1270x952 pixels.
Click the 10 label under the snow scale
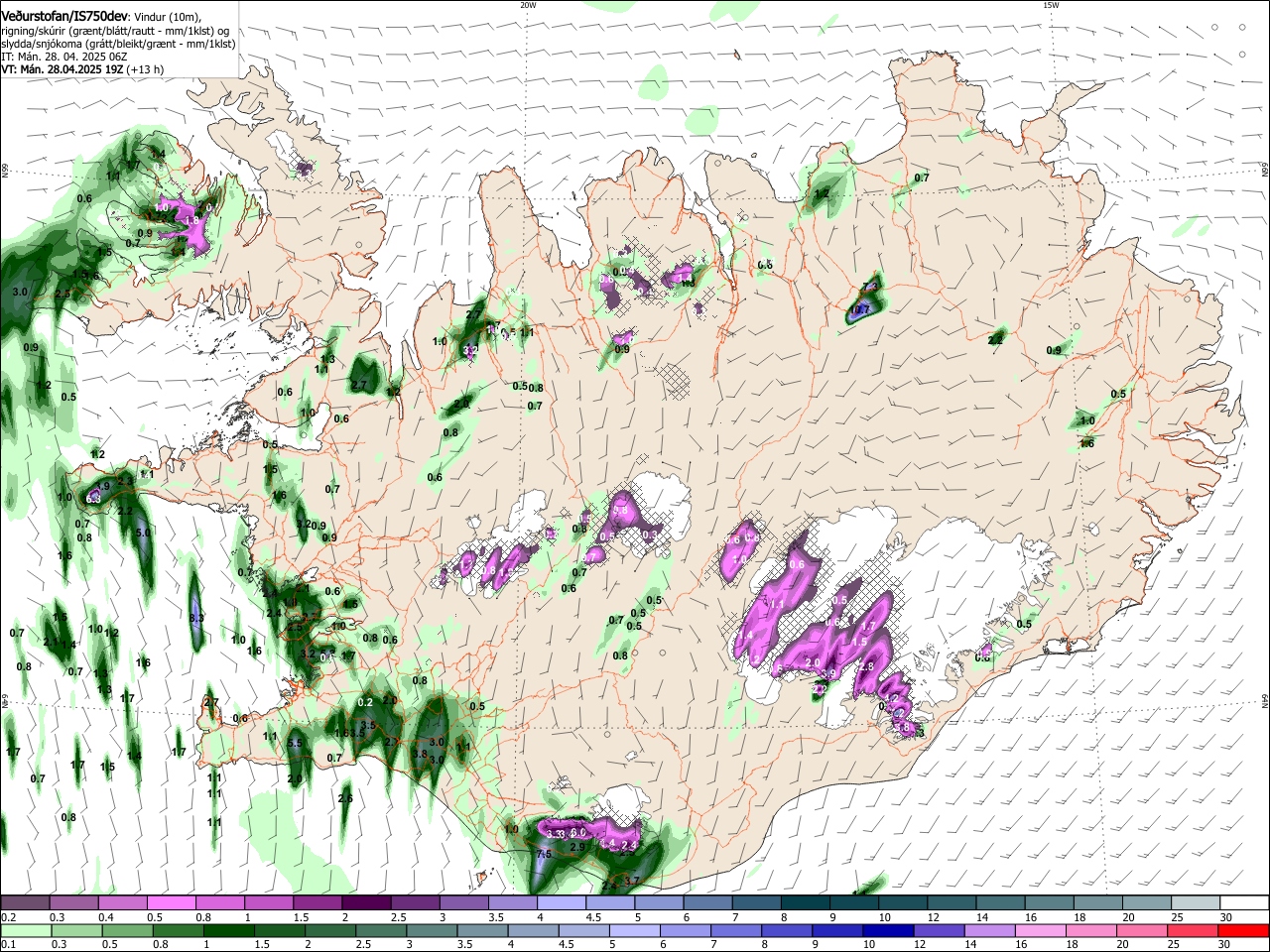[x=883, y=917]
